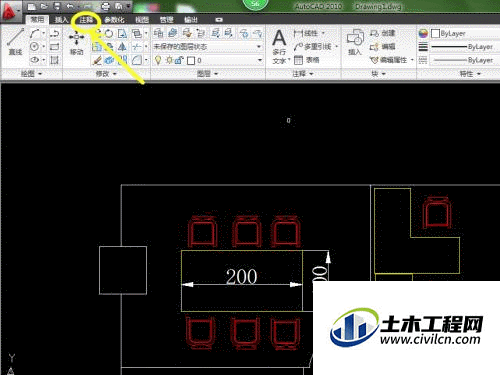Select the 直线 line tool
Image resolution: width=500 pixels, height=375 pixels.
[x=15, y=41]
